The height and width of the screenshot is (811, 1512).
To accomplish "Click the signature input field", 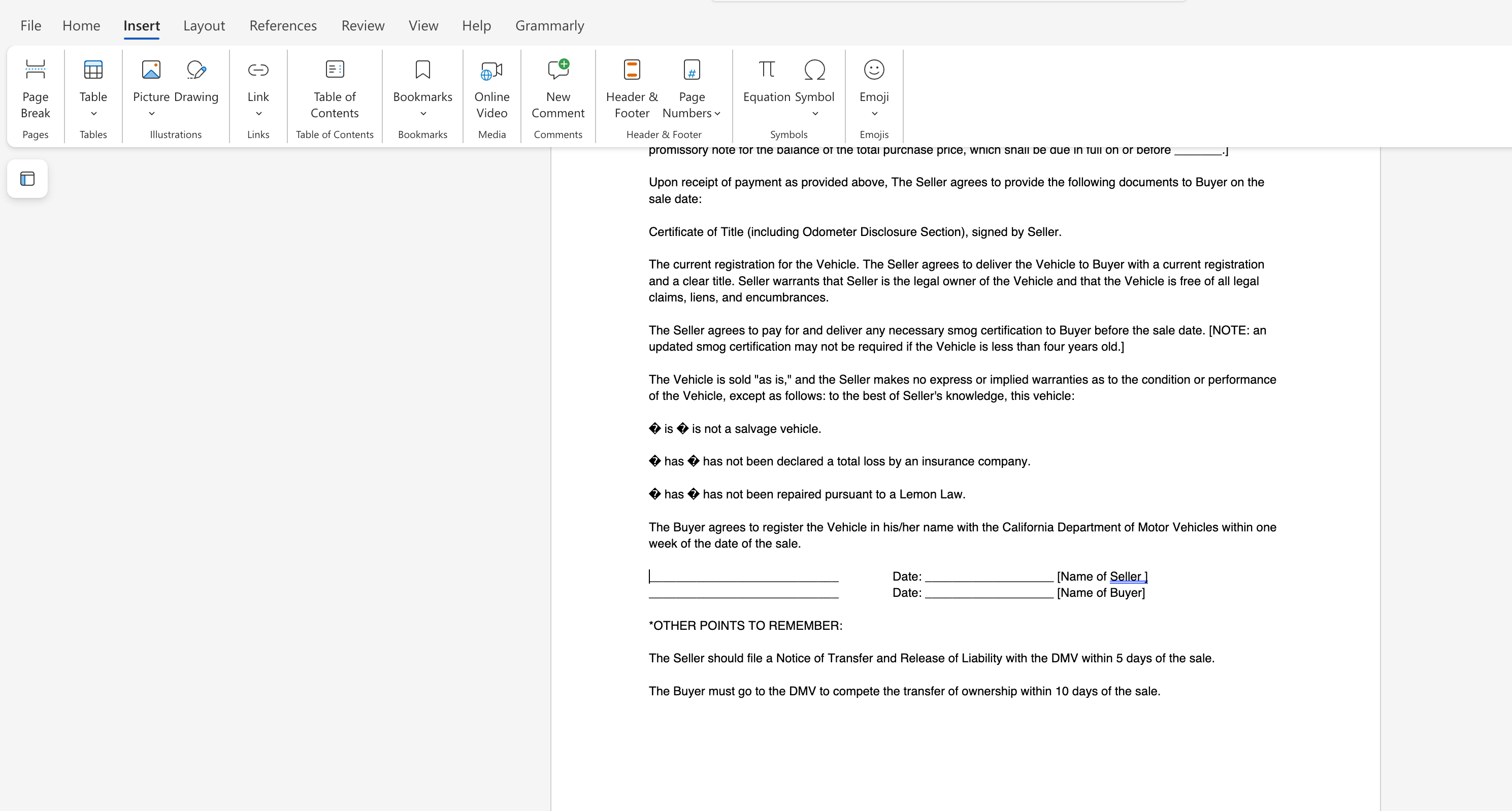I will coord(743,576).
